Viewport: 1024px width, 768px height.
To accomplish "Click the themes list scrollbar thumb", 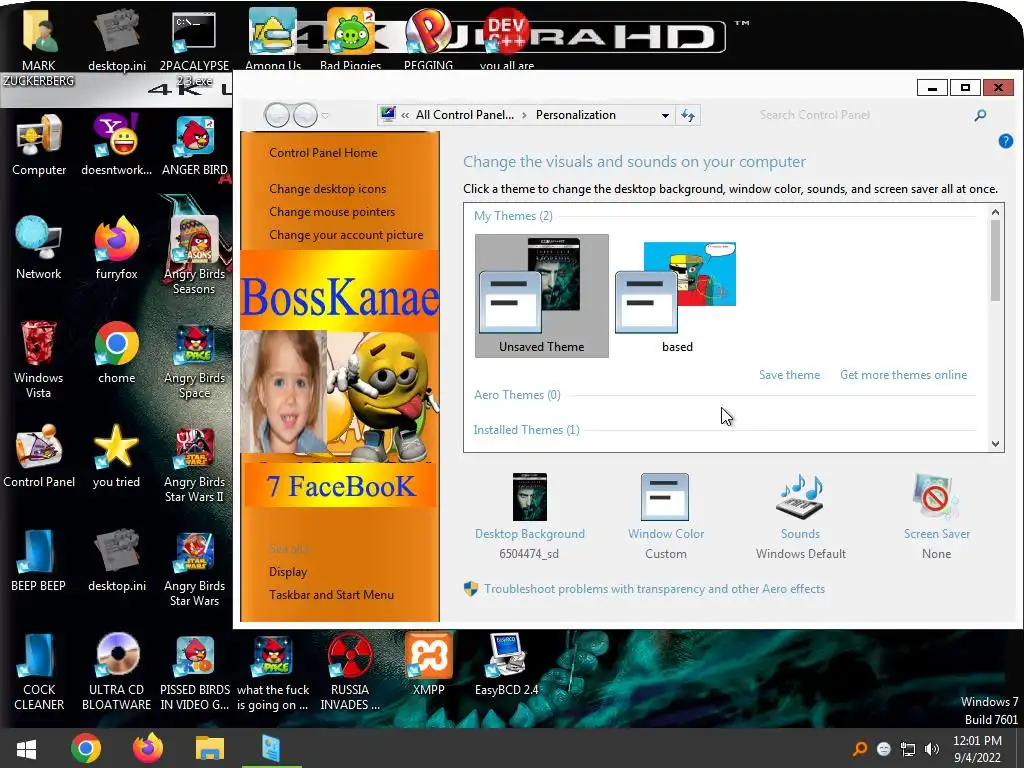I will pos(995,260).
